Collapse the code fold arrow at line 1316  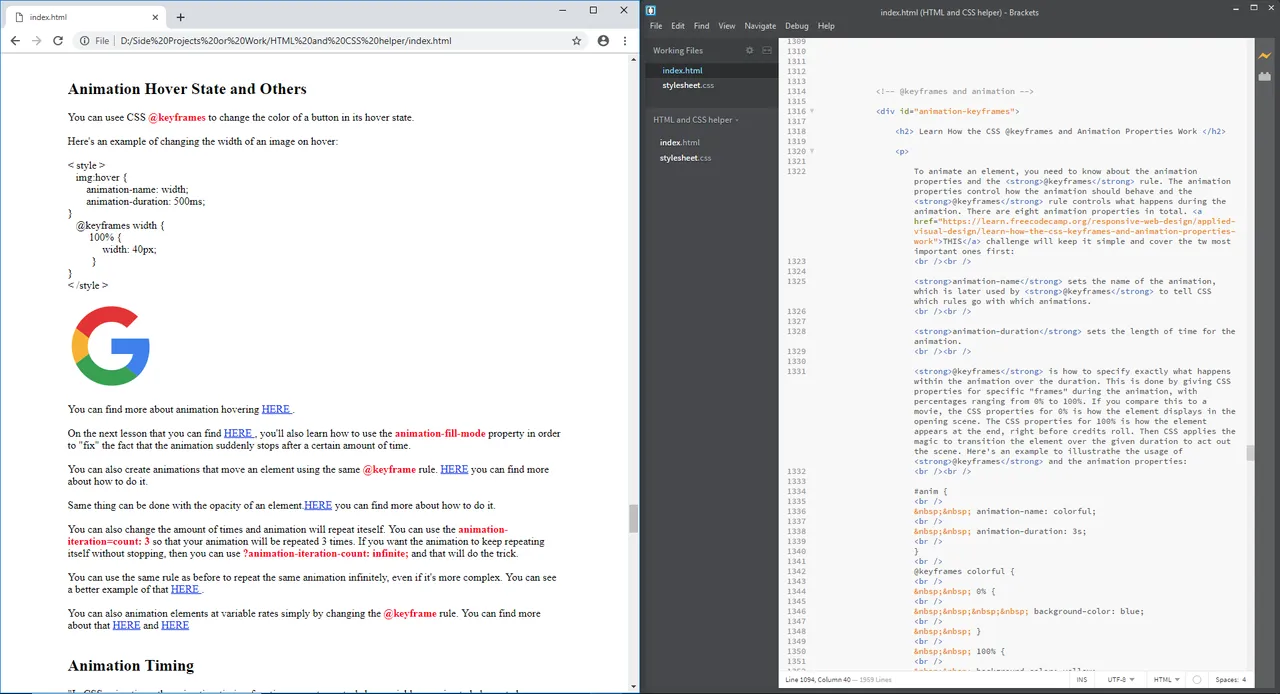[812, 111]
